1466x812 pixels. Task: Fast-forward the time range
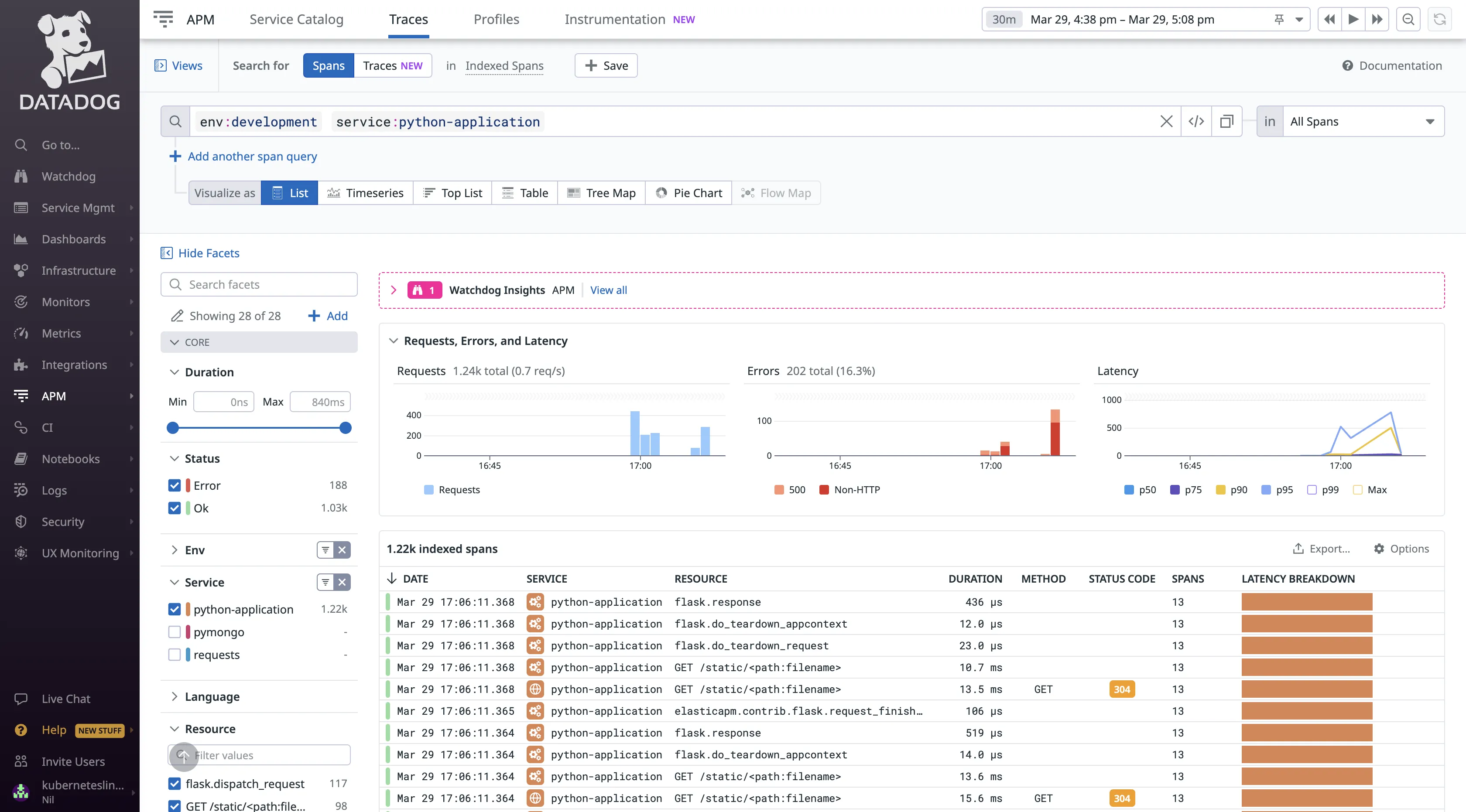click(1377, 19)
